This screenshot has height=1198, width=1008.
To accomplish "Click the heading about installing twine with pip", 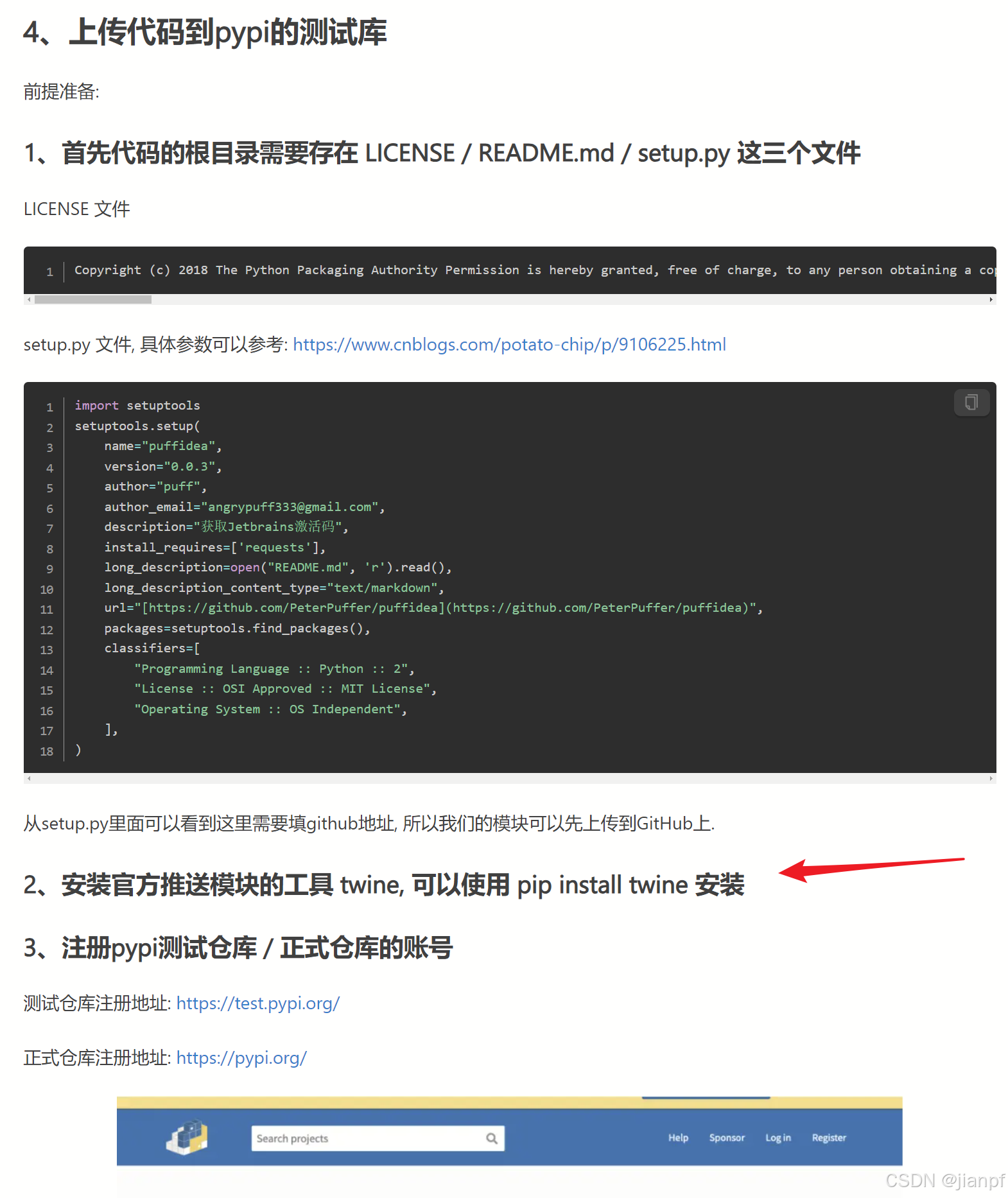I will point(384,885).
